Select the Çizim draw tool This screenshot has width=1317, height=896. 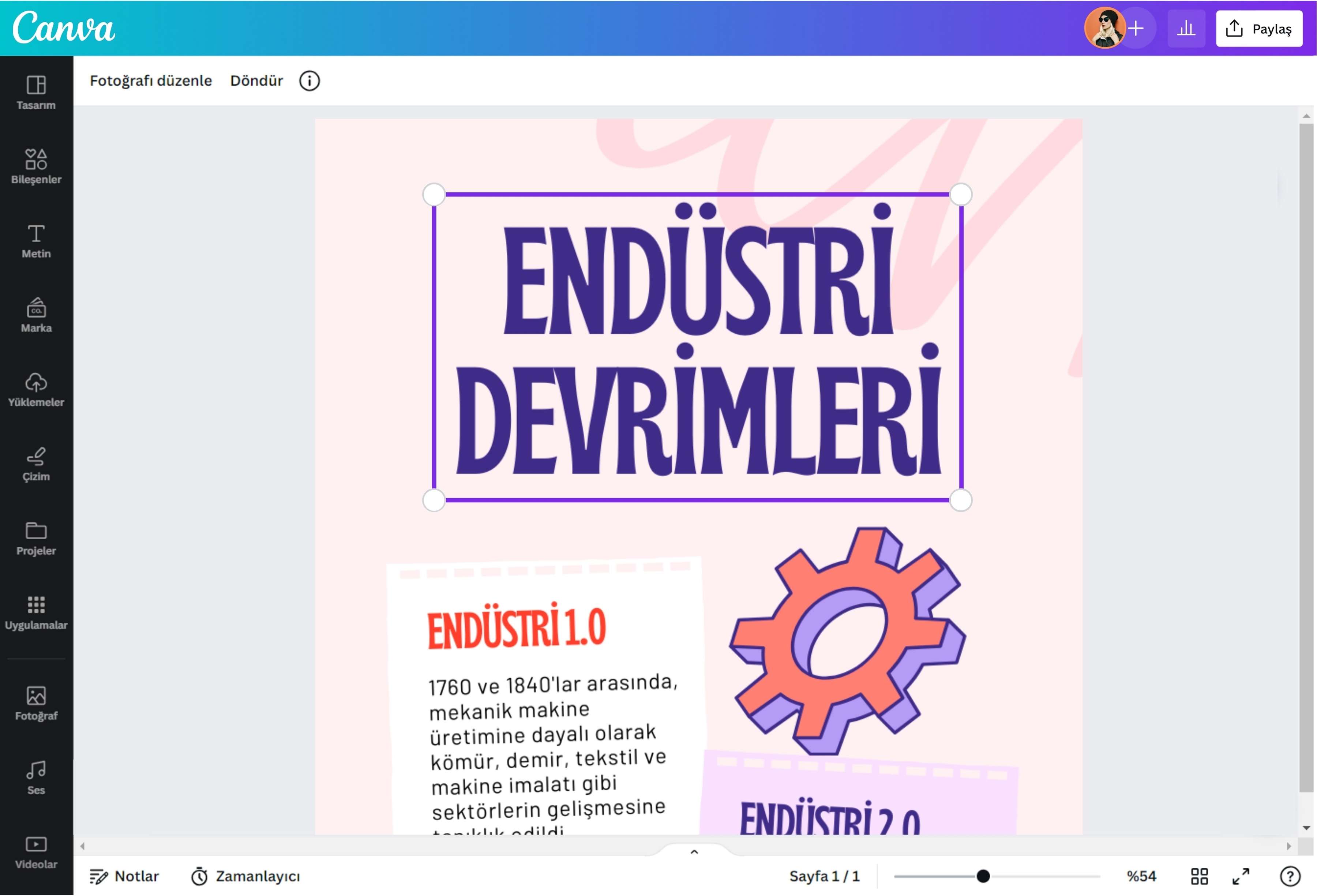coord(36,464)
